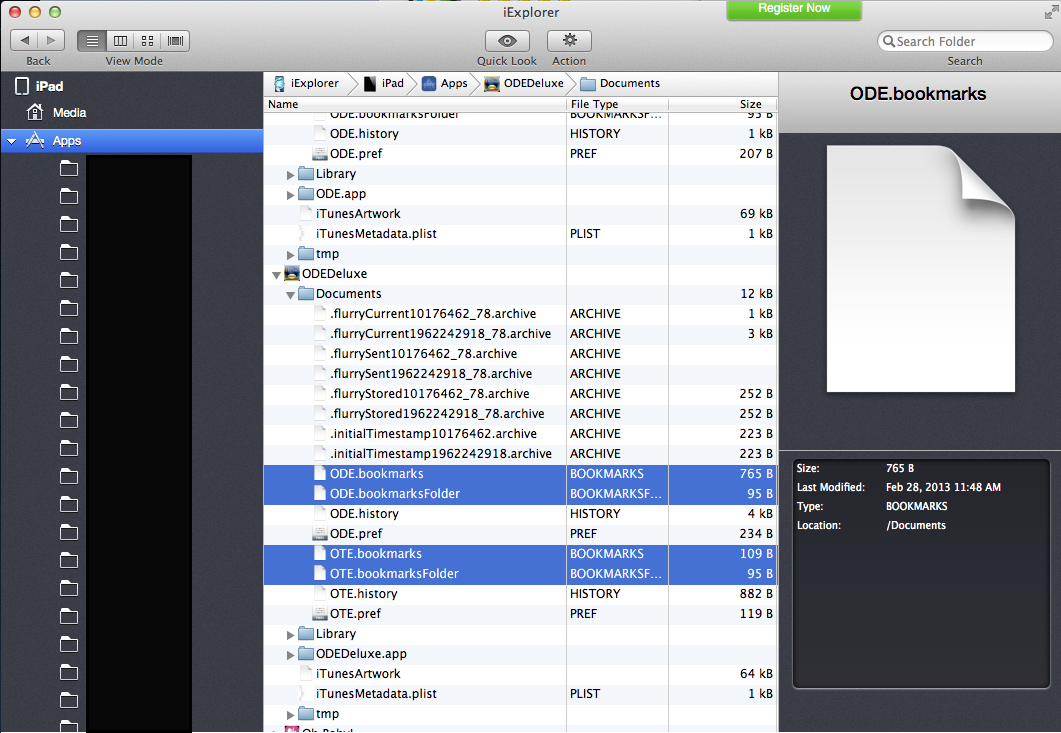Select .flurryStored10176462_78.archive file
1061x733 pixels.
click(520, 393)
